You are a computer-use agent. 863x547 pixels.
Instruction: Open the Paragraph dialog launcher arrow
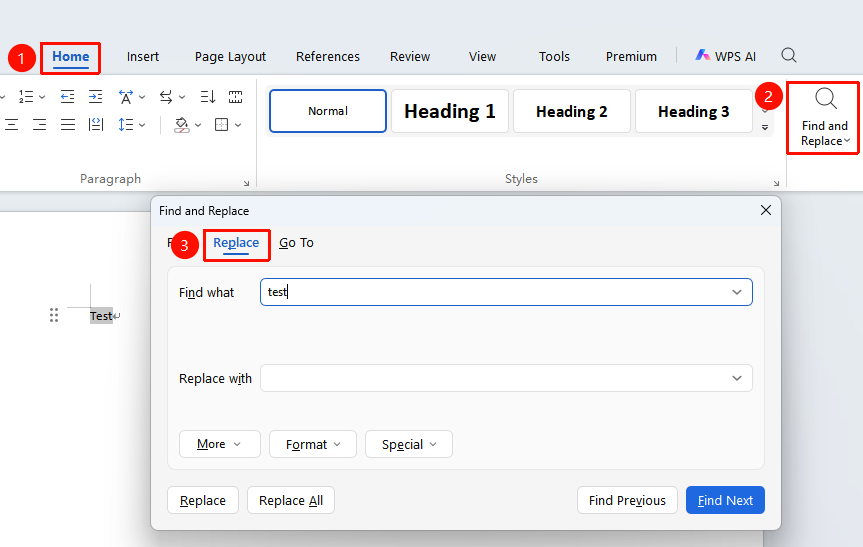click(246, 183)
